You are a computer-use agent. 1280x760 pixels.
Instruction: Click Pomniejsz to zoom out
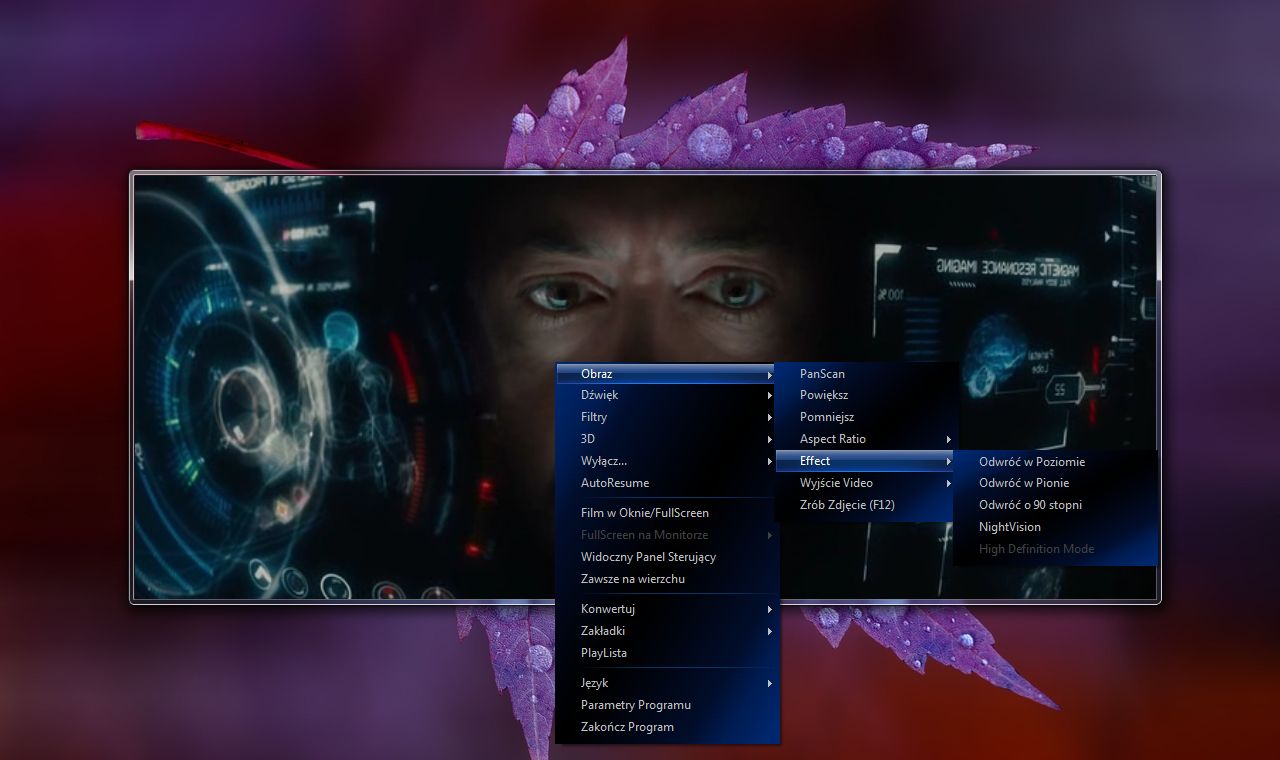tap(866, 417)
